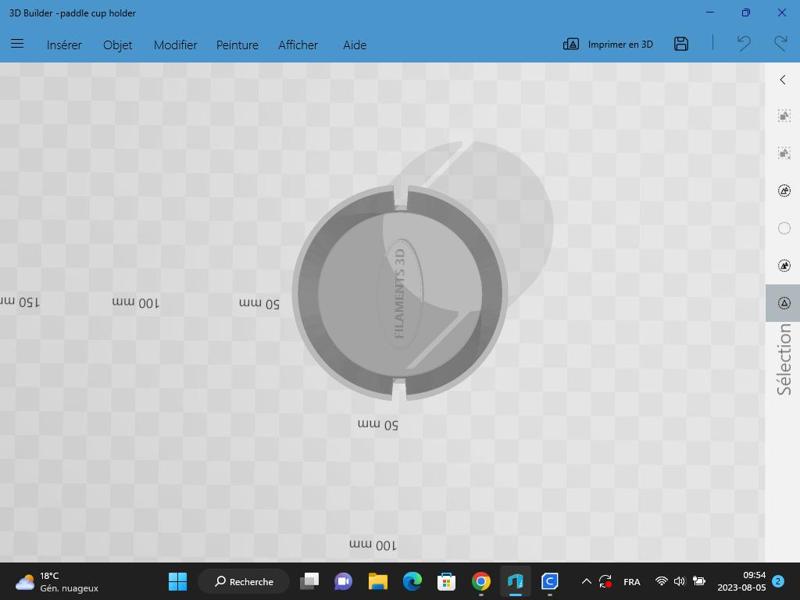
Task: Open the clock showing 09:54
Action: [x=741, y=582]
